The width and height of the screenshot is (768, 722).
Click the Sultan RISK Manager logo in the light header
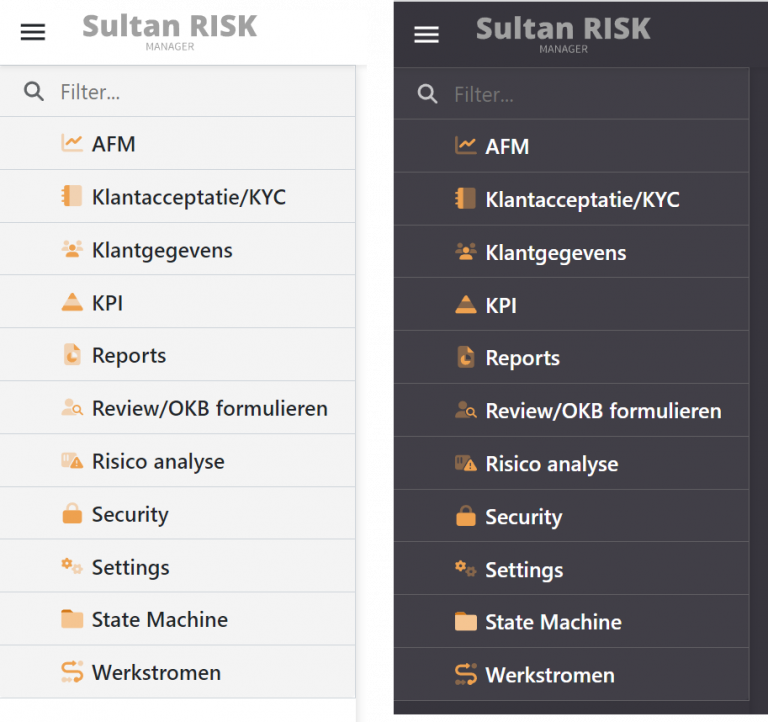169,30
